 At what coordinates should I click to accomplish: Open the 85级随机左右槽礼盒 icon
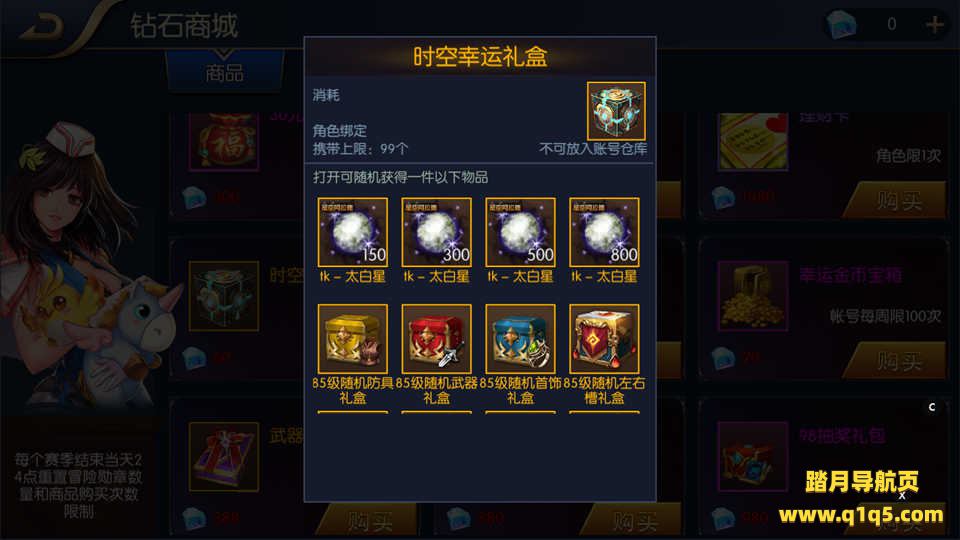pyautogui.click(x=604, y=339)
